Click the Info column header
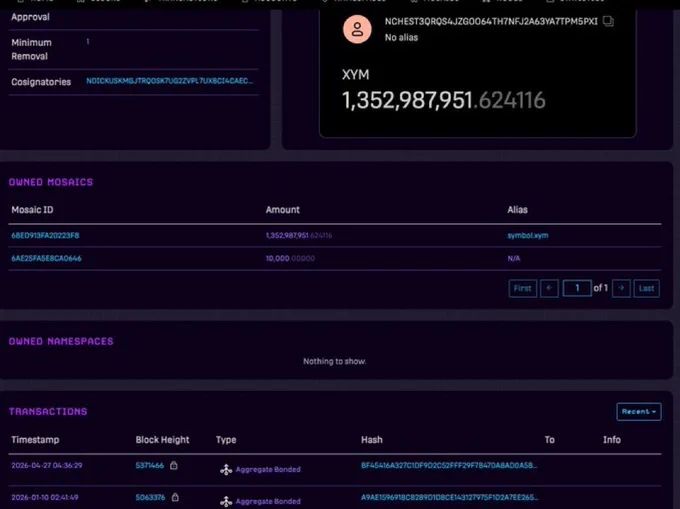Image resolution: width=680 pixels, height=509 pixels. tap(612, 440)
